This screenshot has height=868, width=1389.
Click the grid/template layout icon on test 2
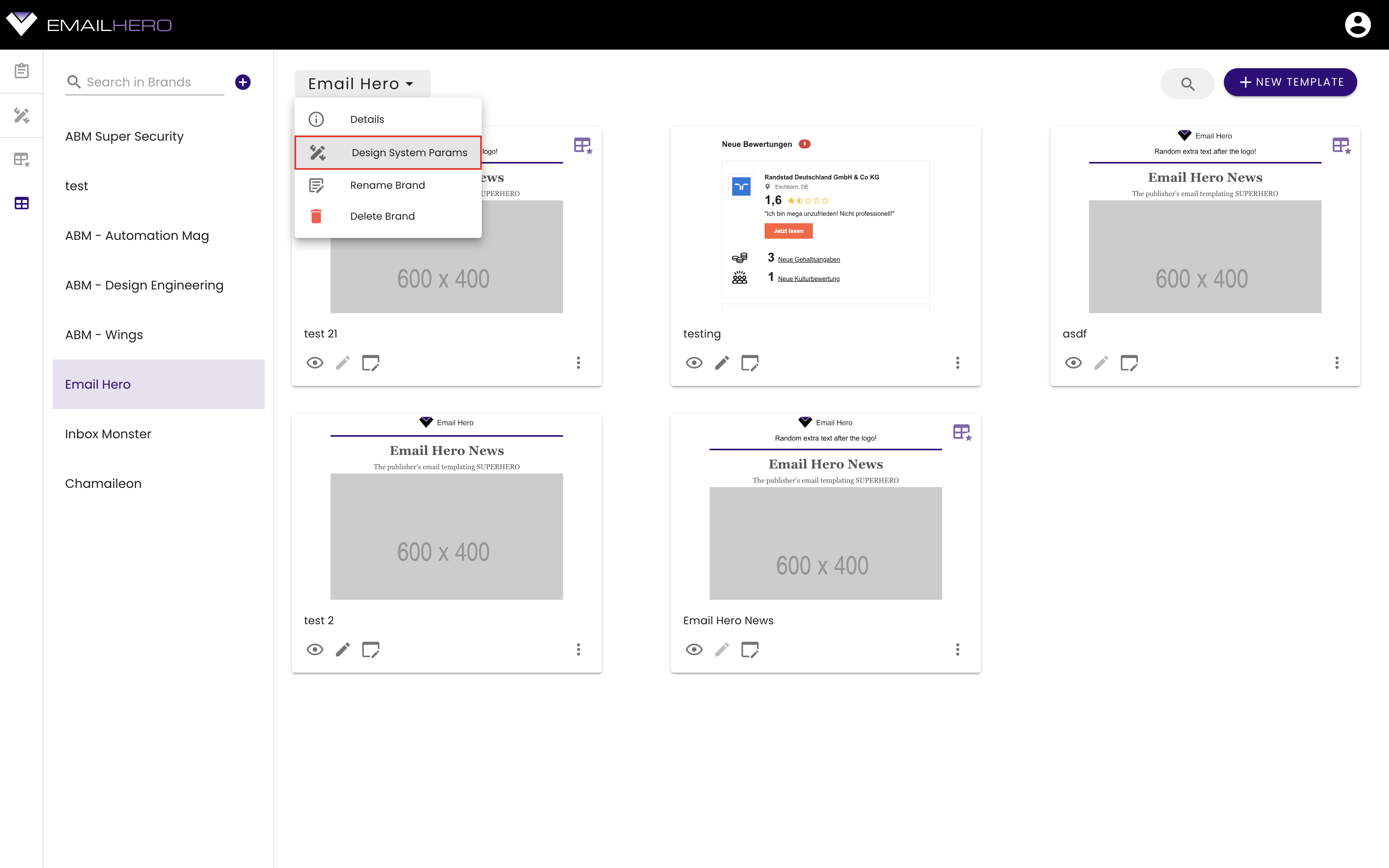click(x=371, y=650)
